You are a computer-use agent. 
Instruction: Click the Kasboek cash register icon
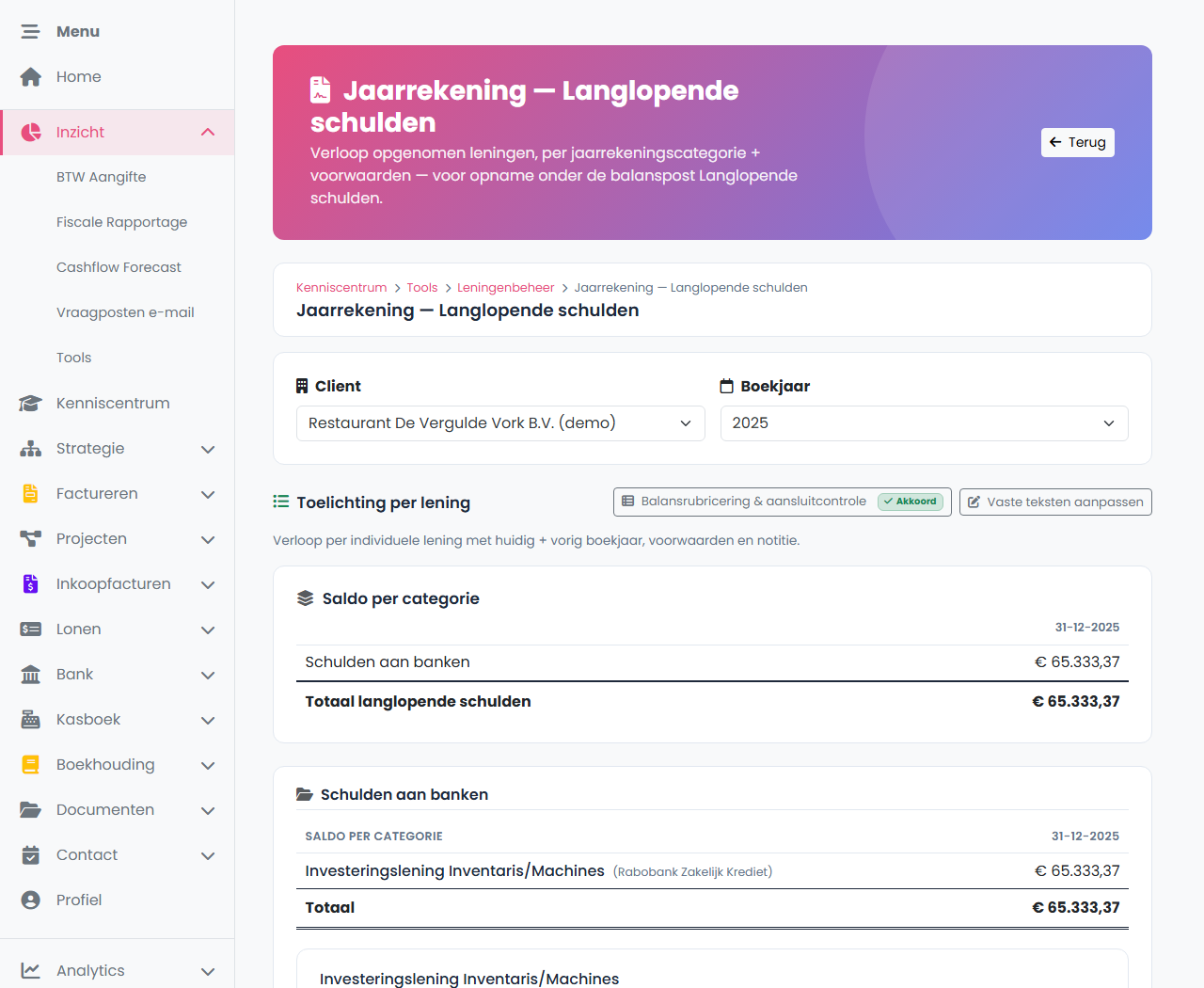pyautogui.click(x=31, y=720)
